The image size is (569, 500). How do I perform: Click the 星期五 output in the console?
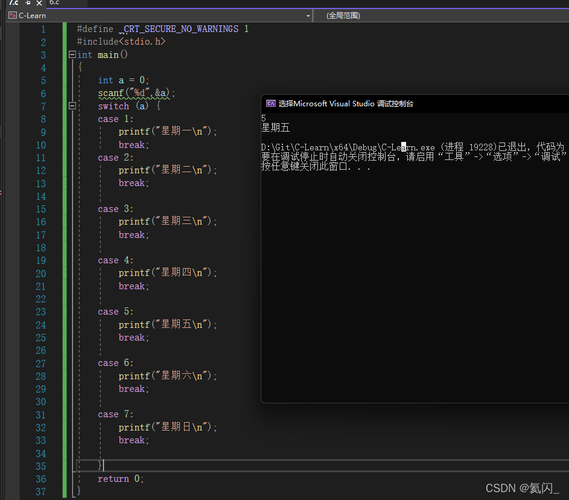(x=275, y=128)
